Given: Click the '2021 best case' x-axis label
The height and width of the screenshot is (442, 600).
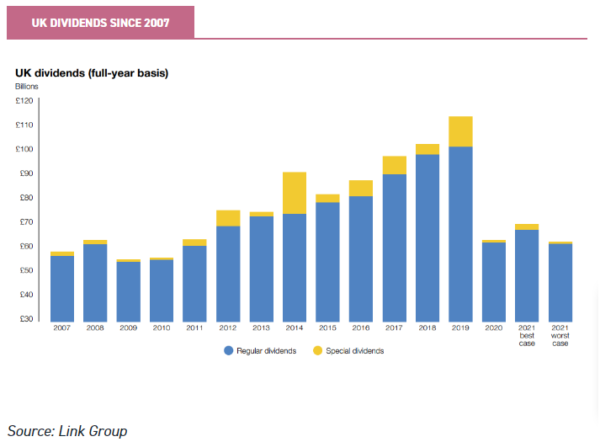Looking at the screenshot, I should click(x=527, y=336).
